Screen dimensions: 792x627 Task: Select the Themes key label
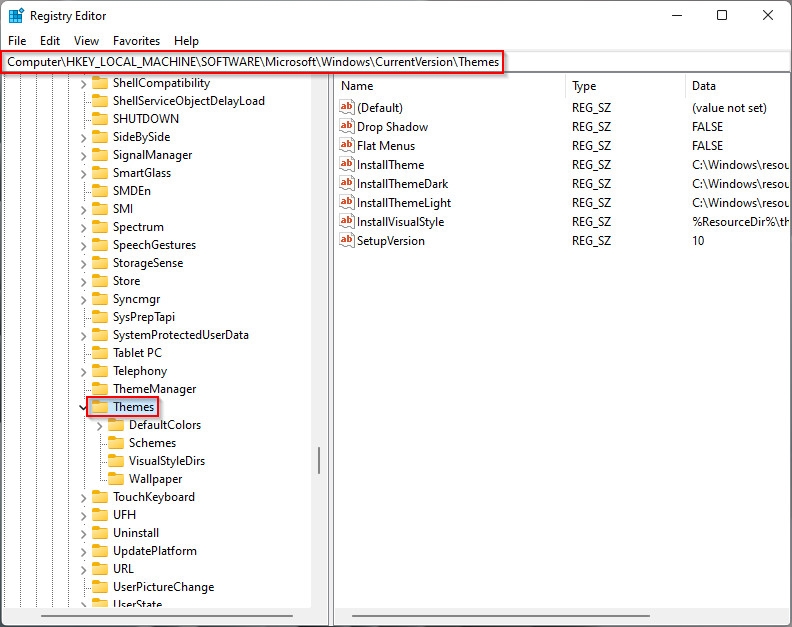point(133,407)
